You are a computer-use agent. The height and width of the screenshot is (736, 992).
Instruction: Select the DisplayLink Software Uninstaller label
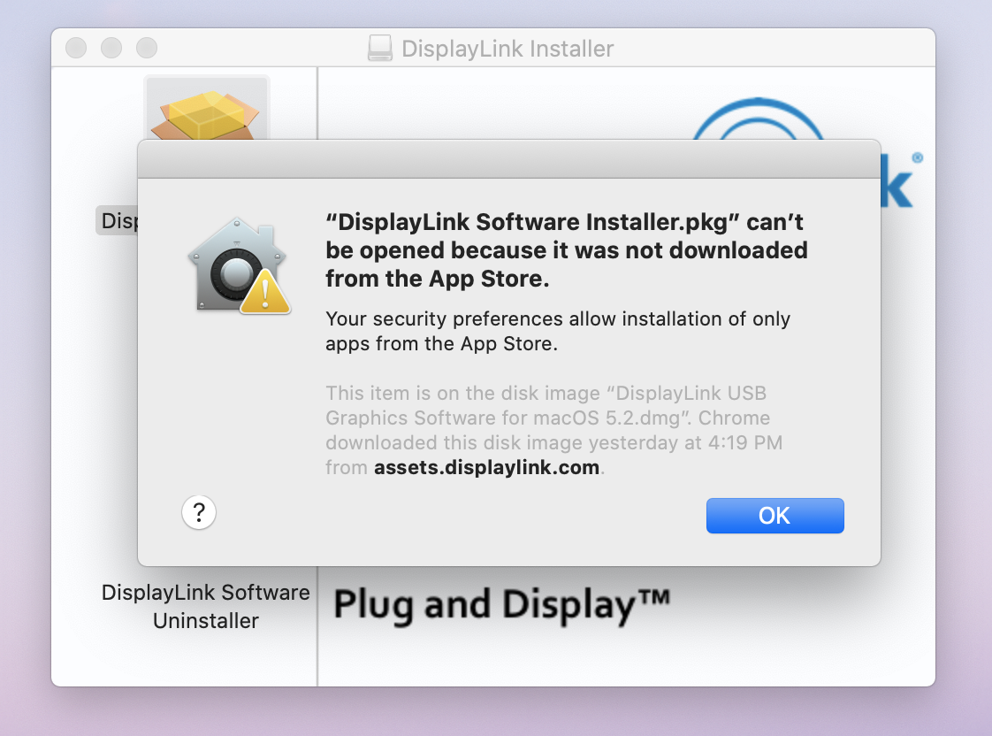206,606
